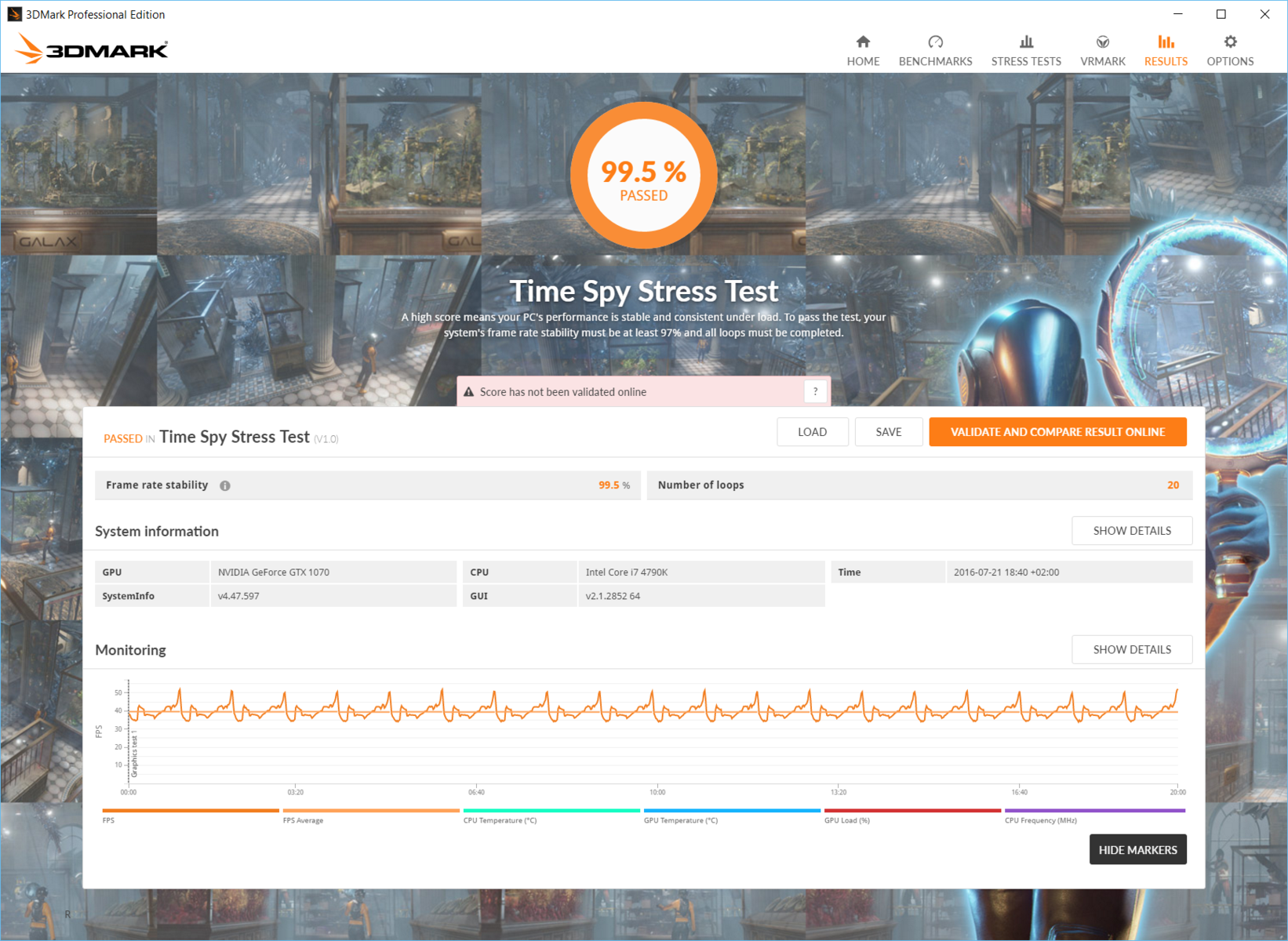Go to the Home icon in navigation
Image resolution: width=1288 pixels, height=941 pixels.
click(x=863, y=42)
